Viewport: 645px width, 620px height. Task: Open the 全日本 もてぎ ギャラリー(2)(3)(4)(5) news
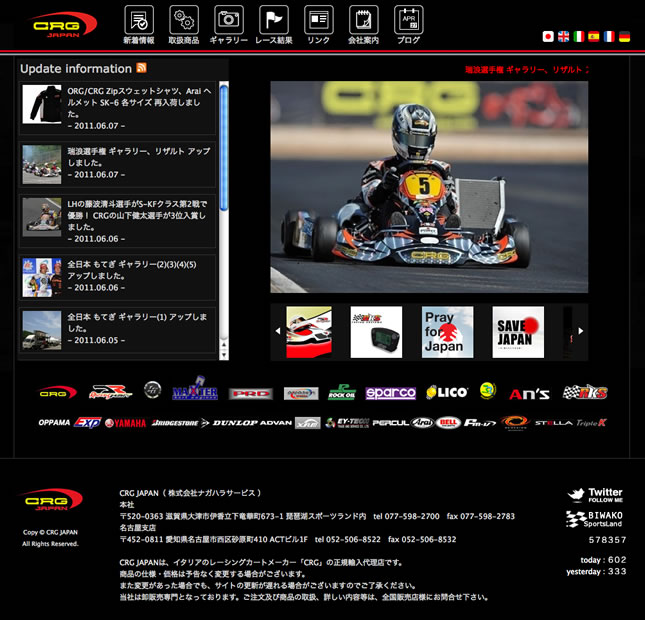[118, 277]
